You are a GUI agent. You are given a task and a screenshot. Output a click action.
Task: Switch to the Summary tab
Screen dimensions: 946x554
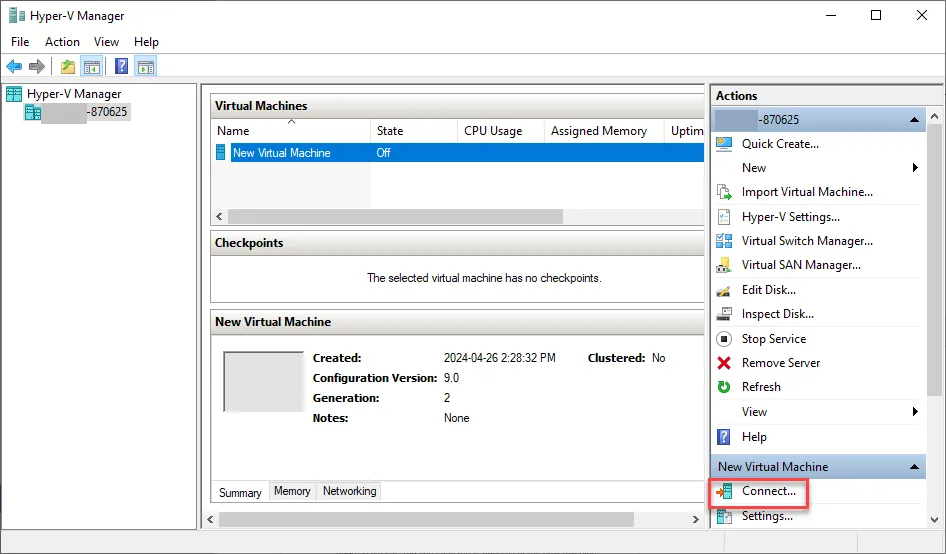[240, 492]
